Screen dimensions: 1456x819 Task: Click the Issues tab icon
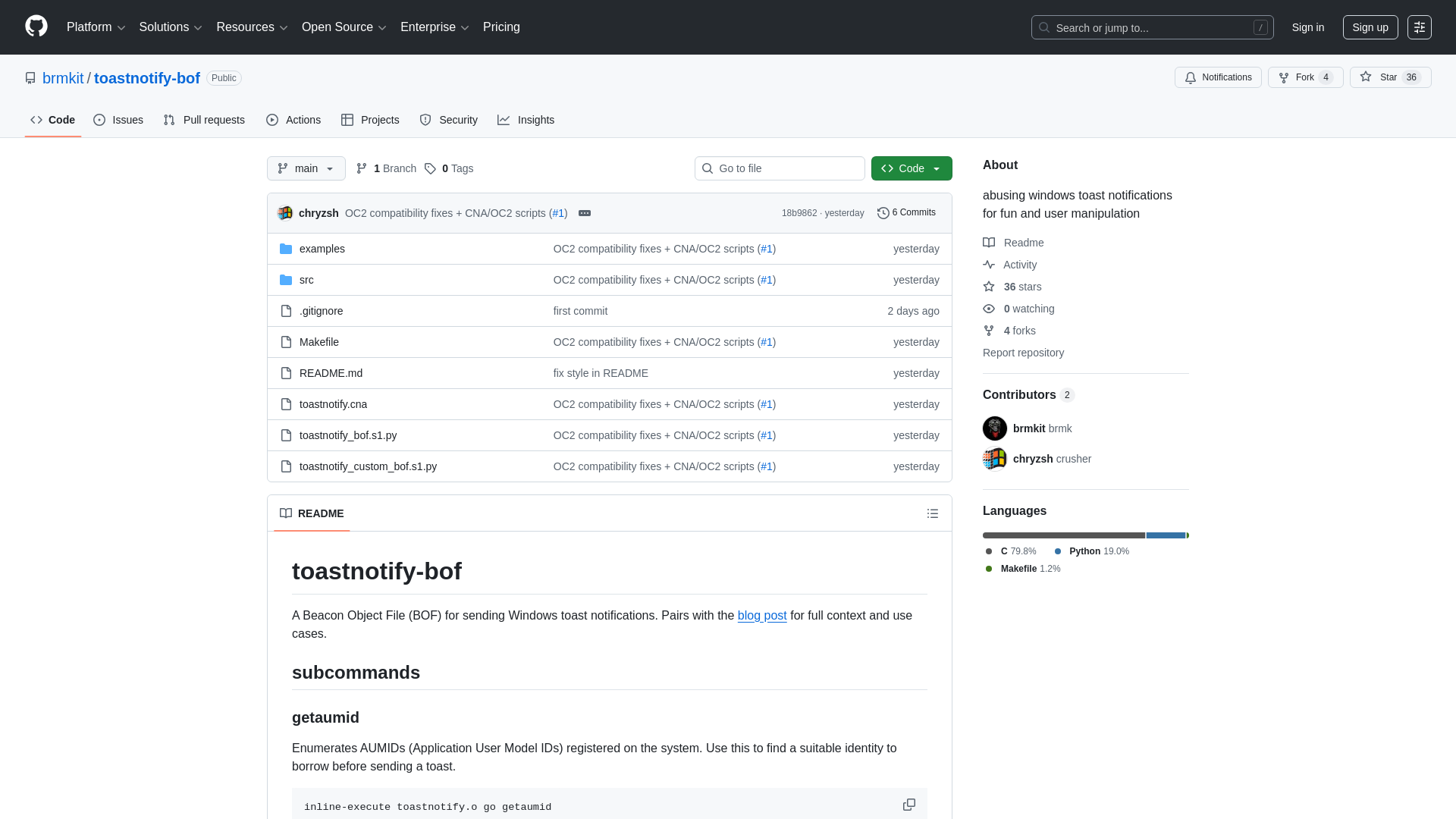[99, 120]
